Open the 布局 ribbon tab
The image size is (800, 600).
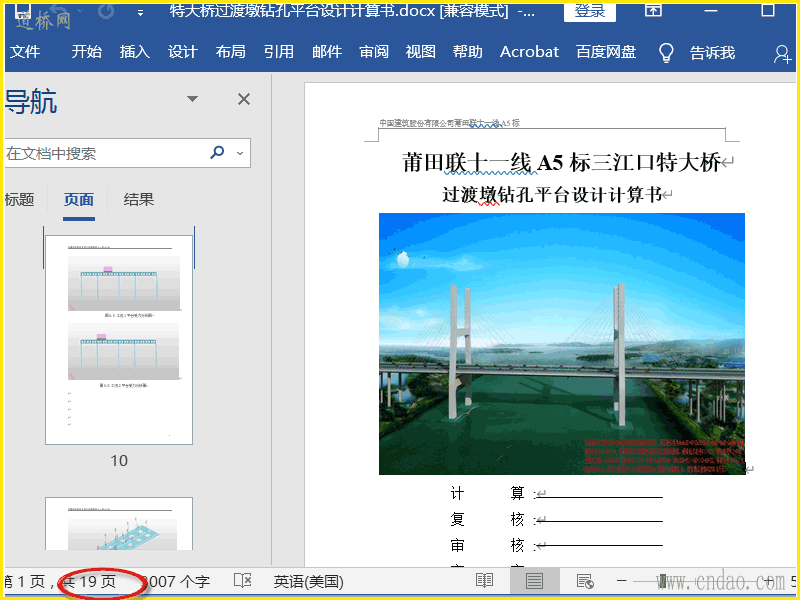[x=230, y=52]
